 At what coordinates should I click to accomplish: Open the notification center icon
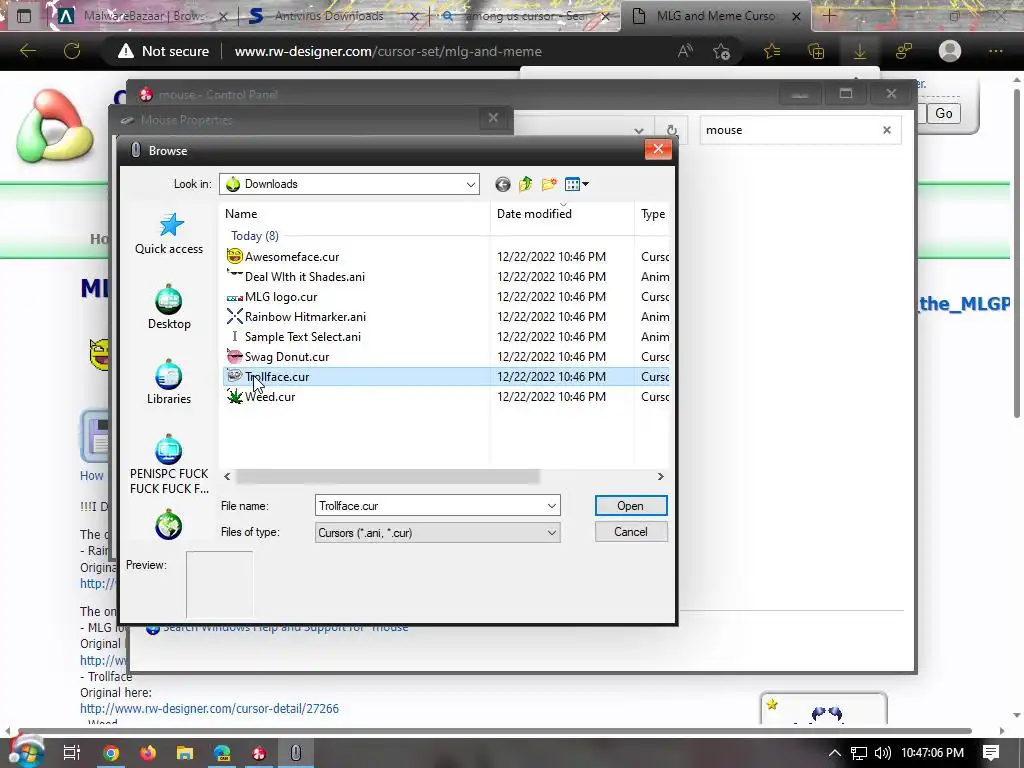tap(991, 753)
